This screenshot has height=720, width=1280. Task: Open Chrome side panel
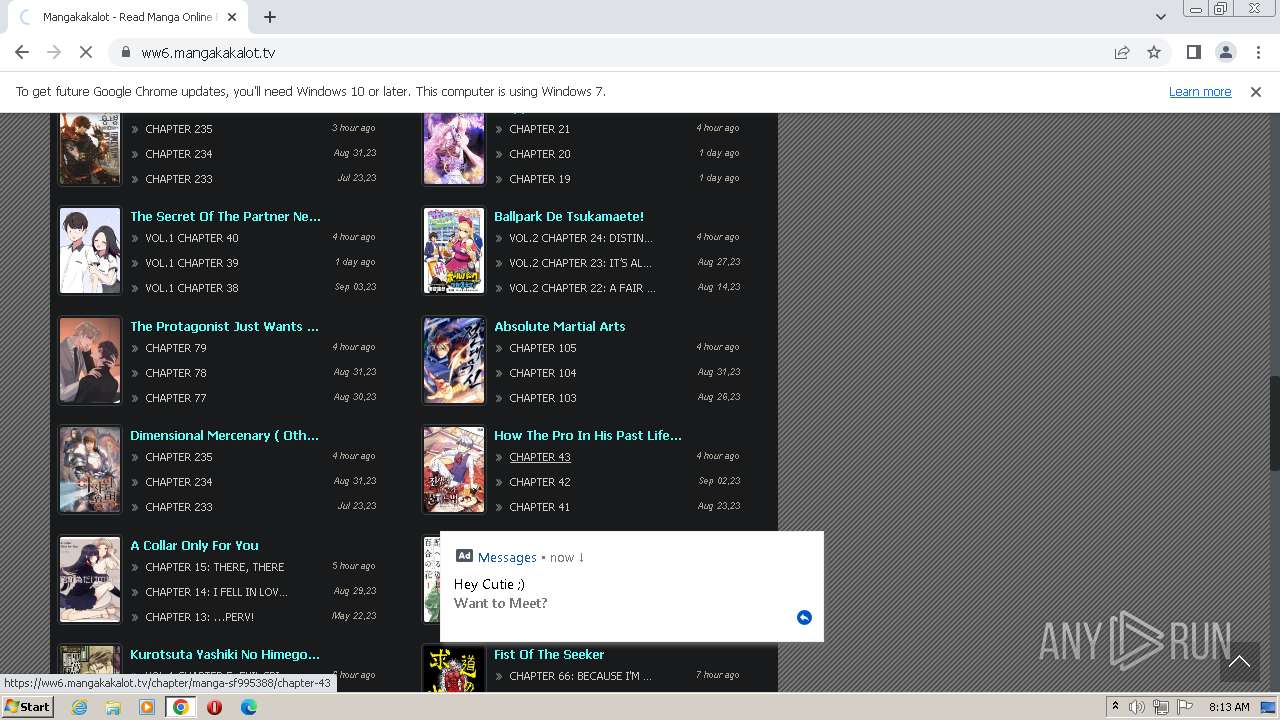pyautogui.click(x=1193, y=52)
